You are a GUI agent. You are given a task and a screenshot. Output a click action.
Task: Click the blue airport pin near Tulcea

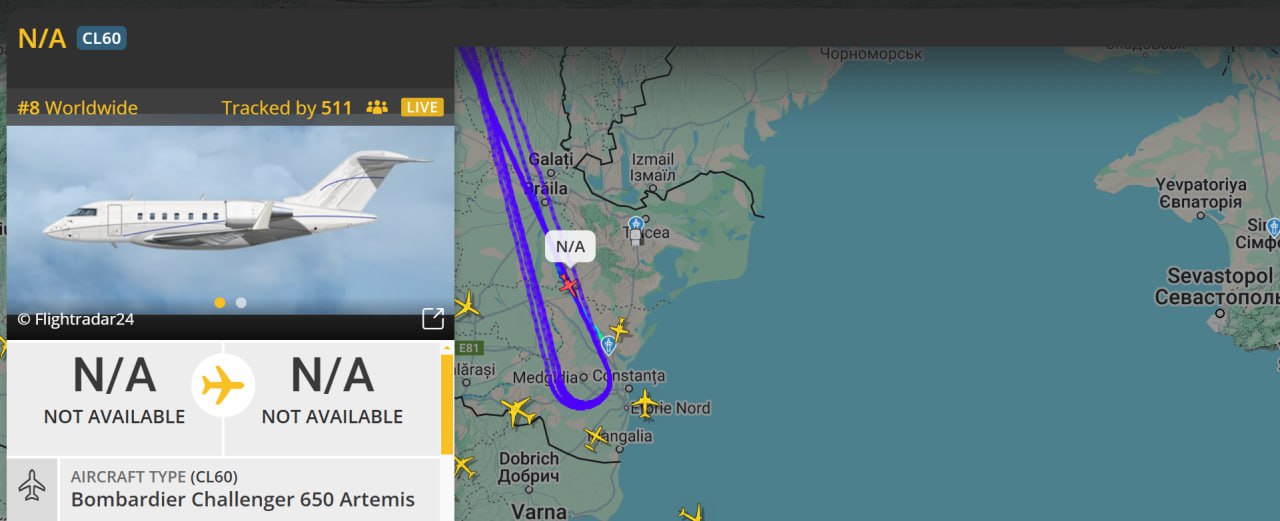tap(636, 224)
